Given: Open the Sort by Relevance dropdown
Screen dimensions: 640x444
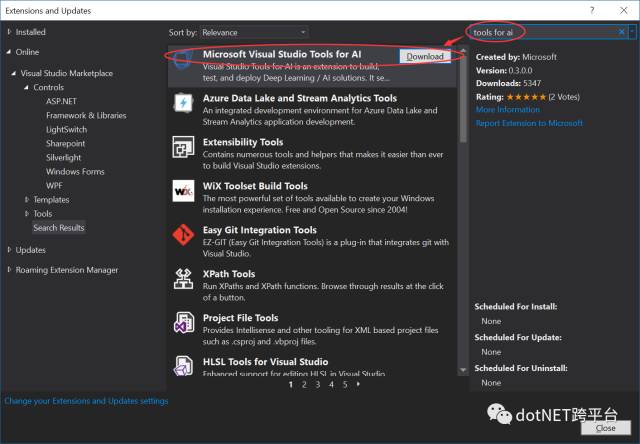Looking at the screenshot, I should (254, 32).
